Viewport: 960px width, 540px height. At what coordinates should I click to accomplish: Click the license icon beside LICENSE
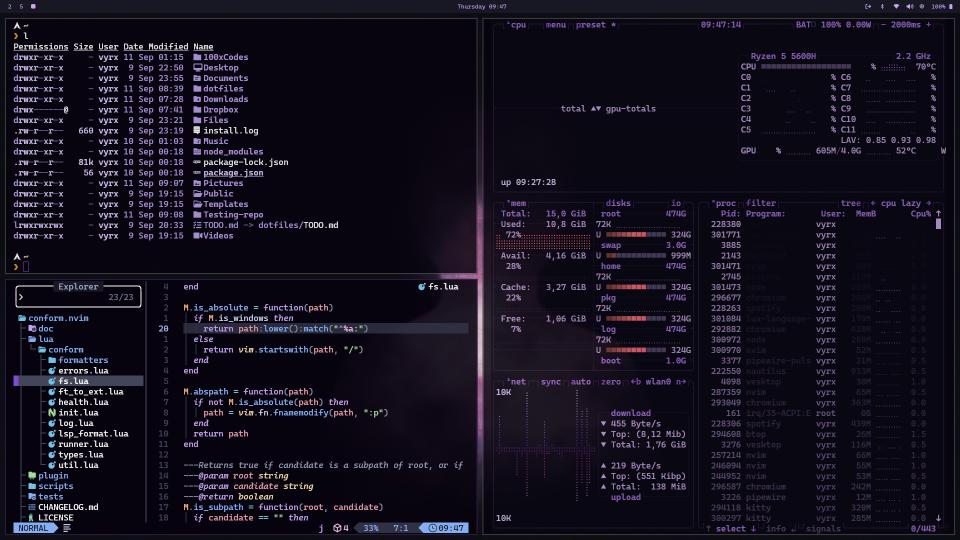click(32, 517)
